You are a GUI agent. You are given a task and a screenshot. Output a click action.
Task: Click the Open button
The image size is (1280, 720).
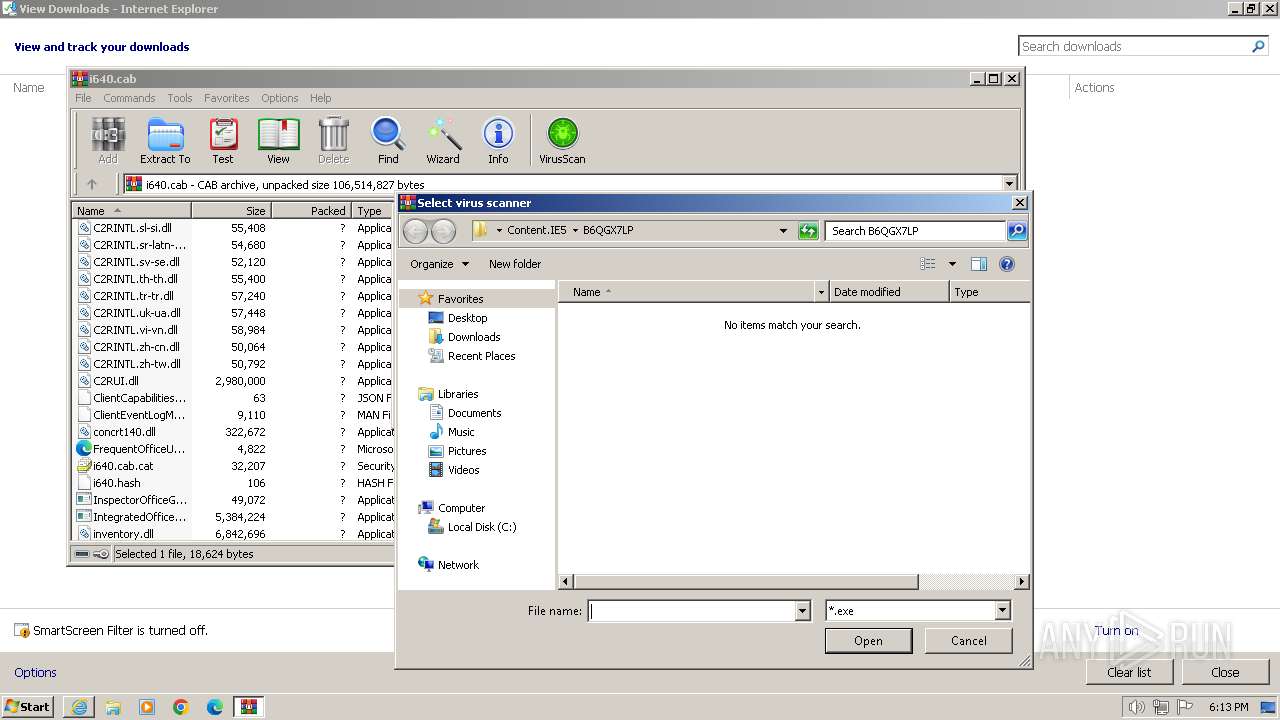pos(868,641)
